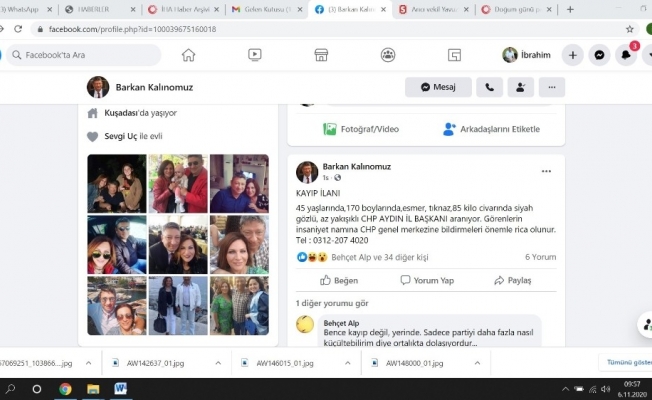Expand options for AW142637_01.jpg download
The width and height of the screenshot is (652, 400).
coord(205,363)
